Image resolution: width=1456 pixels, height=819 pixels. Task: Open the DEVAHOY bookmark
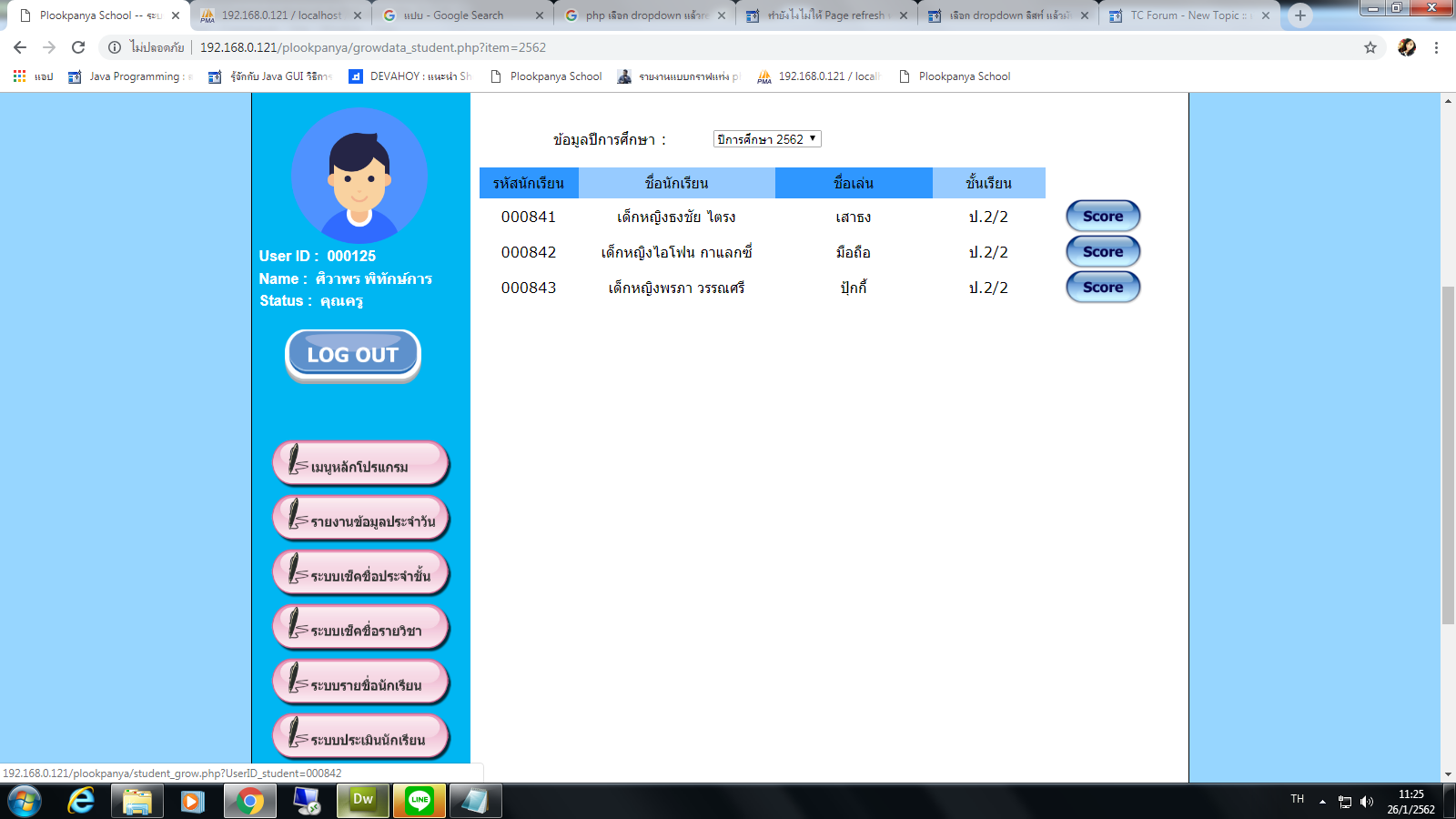click(410, 76)
